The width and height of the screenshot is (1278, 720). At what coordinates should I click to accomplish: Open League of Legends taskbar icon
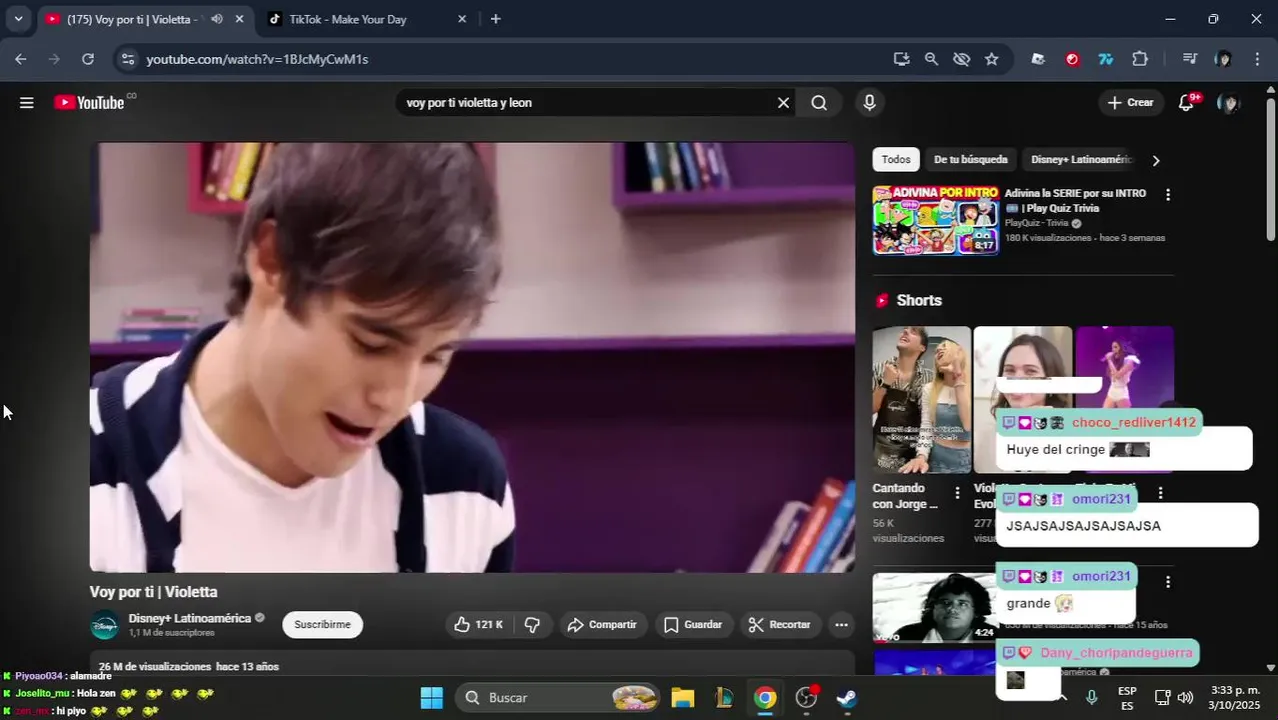tap(724, 697)
